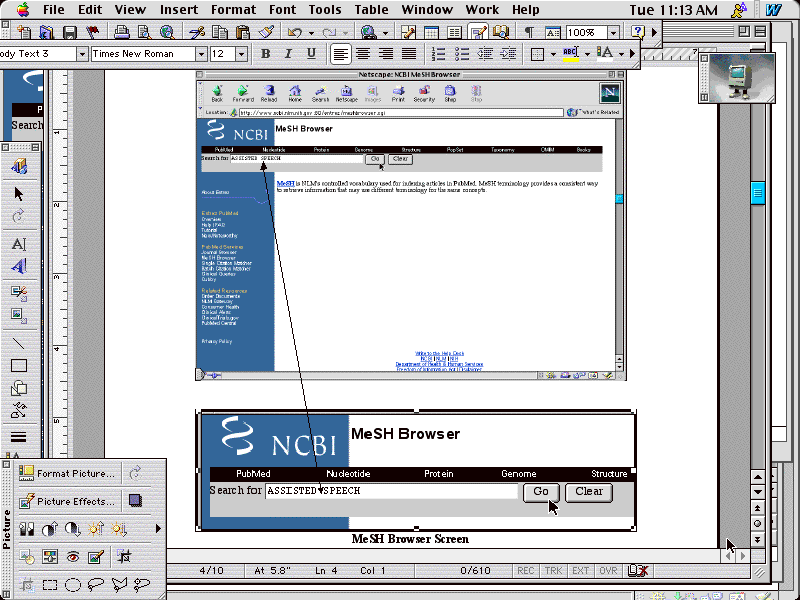The image size is (800, 600).
Task: Click the Red Eye Removal tool
Action: pos(73,557)
